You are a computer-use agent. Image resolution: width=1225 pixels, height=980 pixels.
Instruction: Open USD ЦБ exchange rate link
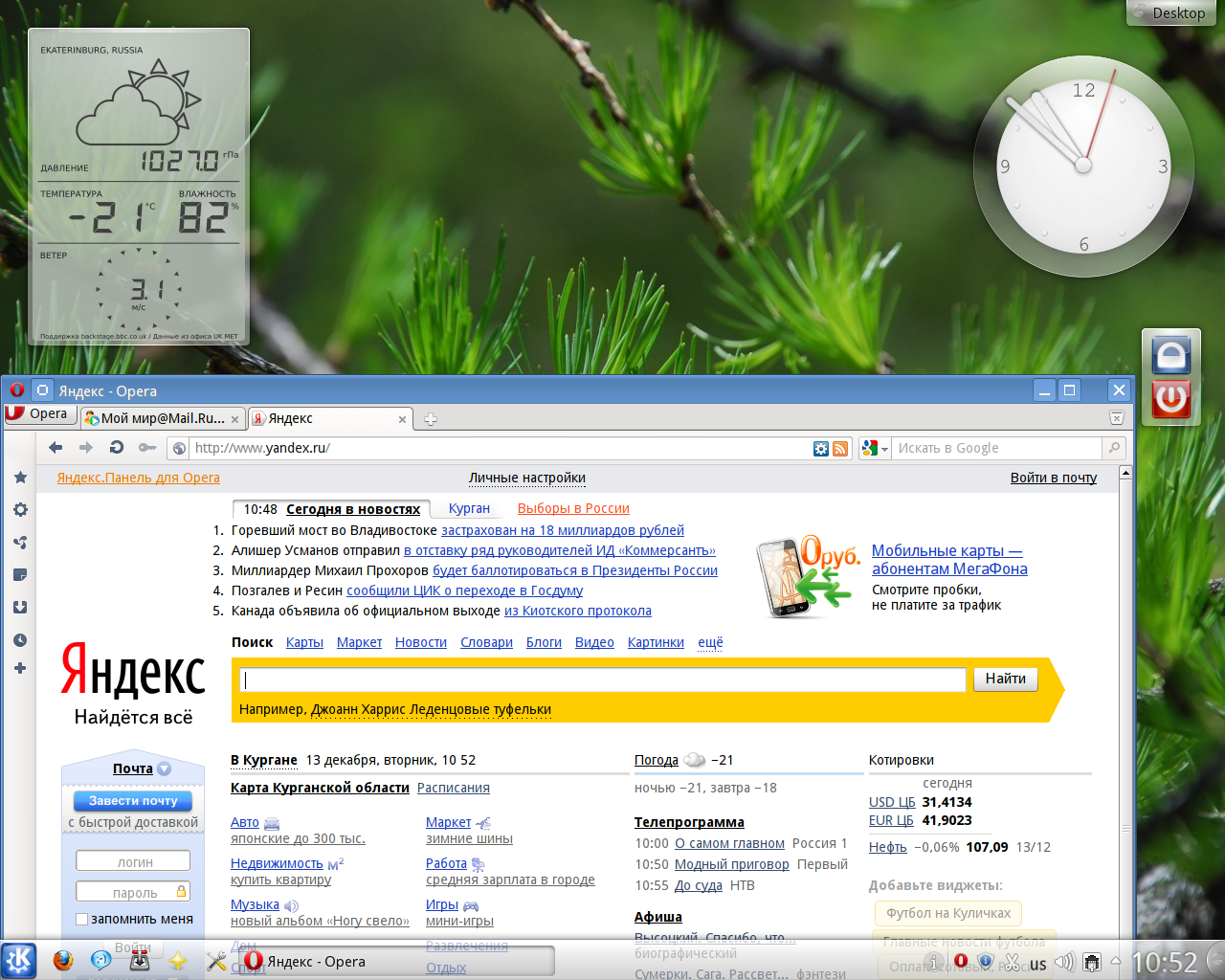[892, 802]
